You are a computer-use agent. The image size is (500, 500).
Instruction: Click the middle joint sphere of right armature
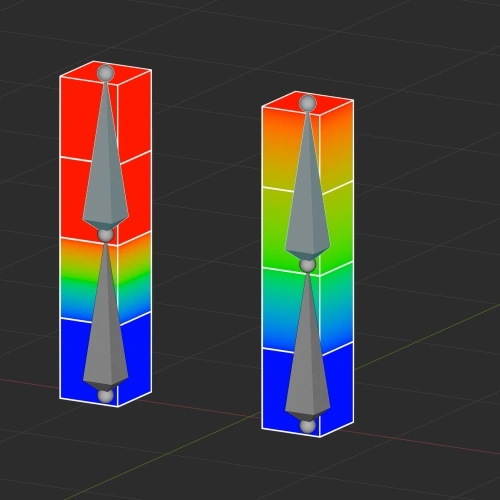[307, 265]
